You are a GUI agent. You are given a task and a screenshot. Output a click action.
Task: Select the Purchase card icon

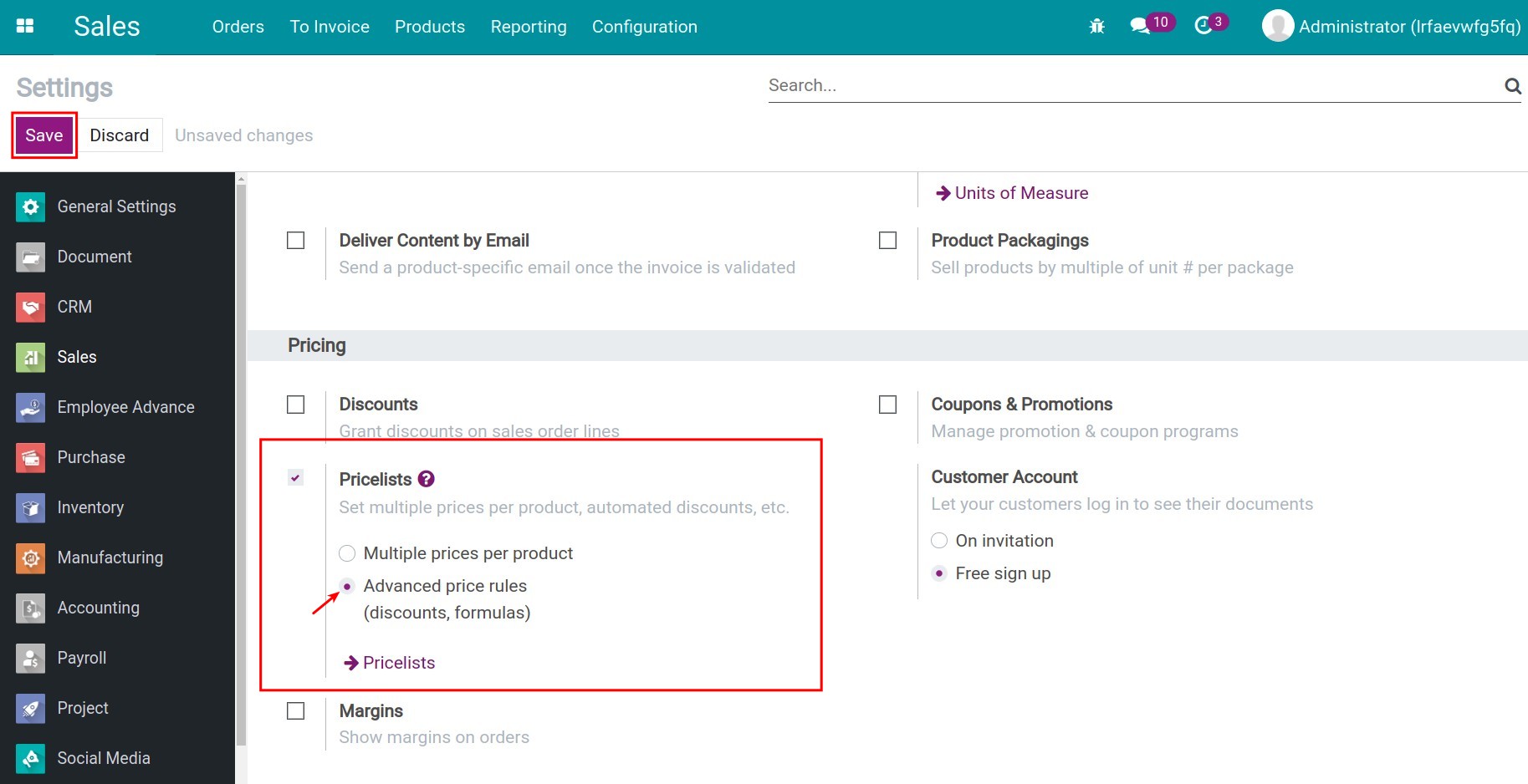31,457
